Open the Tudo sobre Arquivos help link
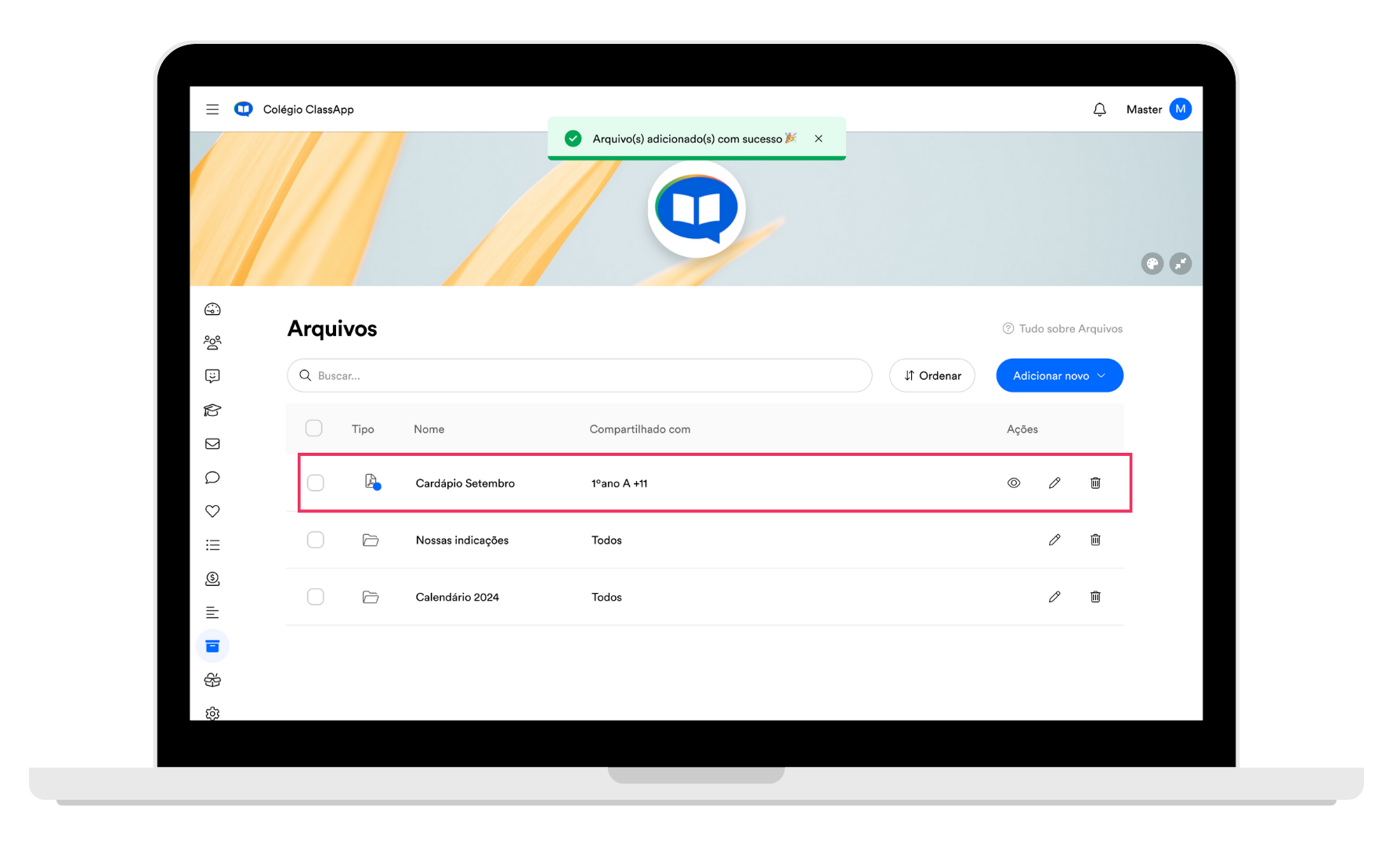The image size is (1400, 846). [x=1062, y=329]
